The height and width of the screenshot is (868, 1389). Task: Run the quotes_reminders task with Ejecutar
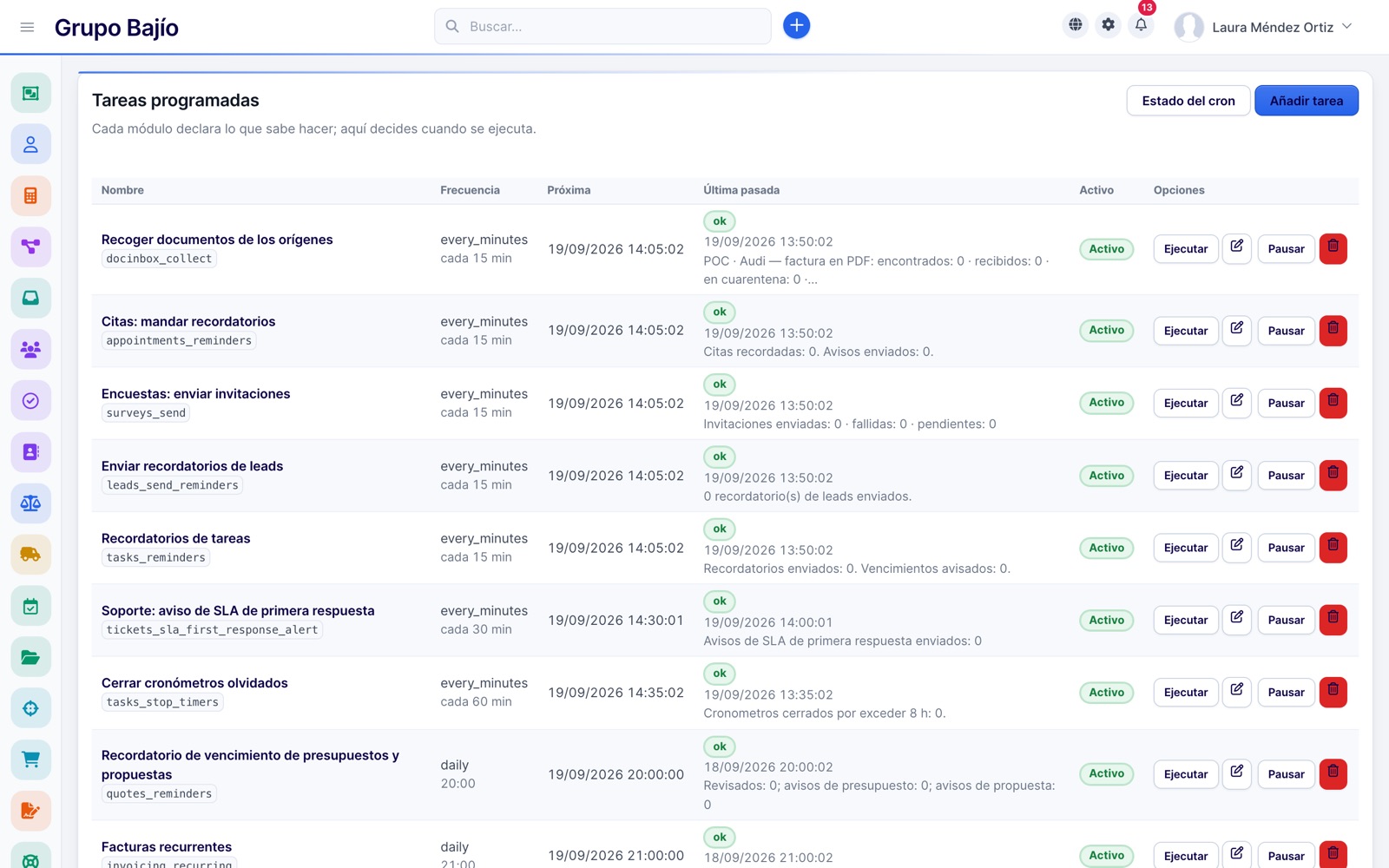click(1186, 774)
